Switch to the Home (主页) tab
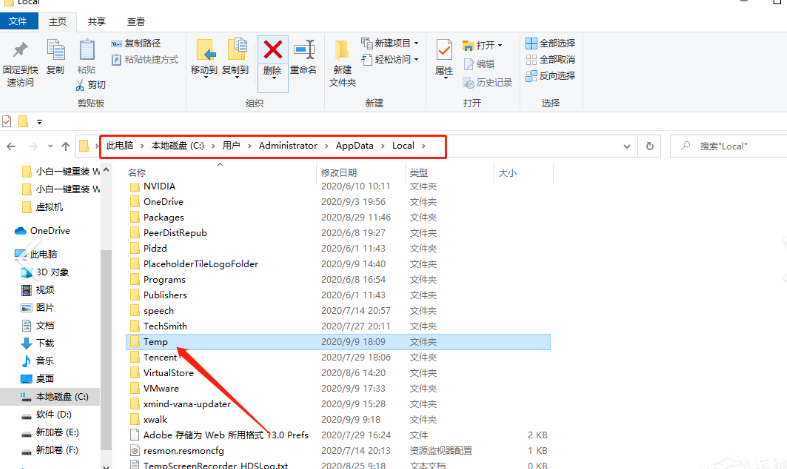787x469 pixels. coord(57,22)
